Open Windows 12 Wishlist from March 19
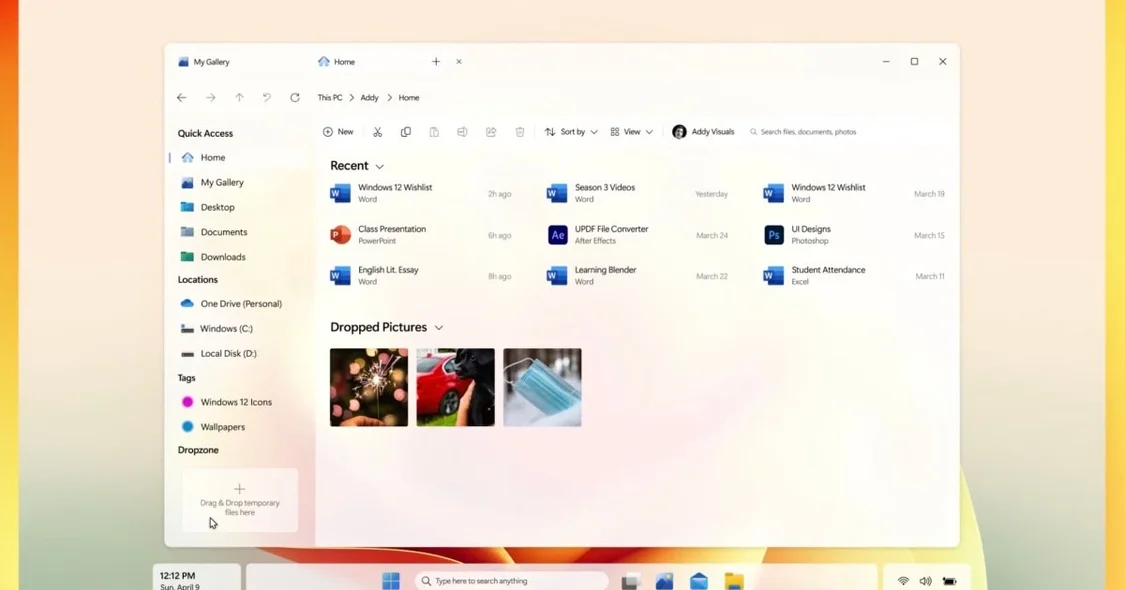This screenshot has height=590, width=1125. tap(854, 193)
